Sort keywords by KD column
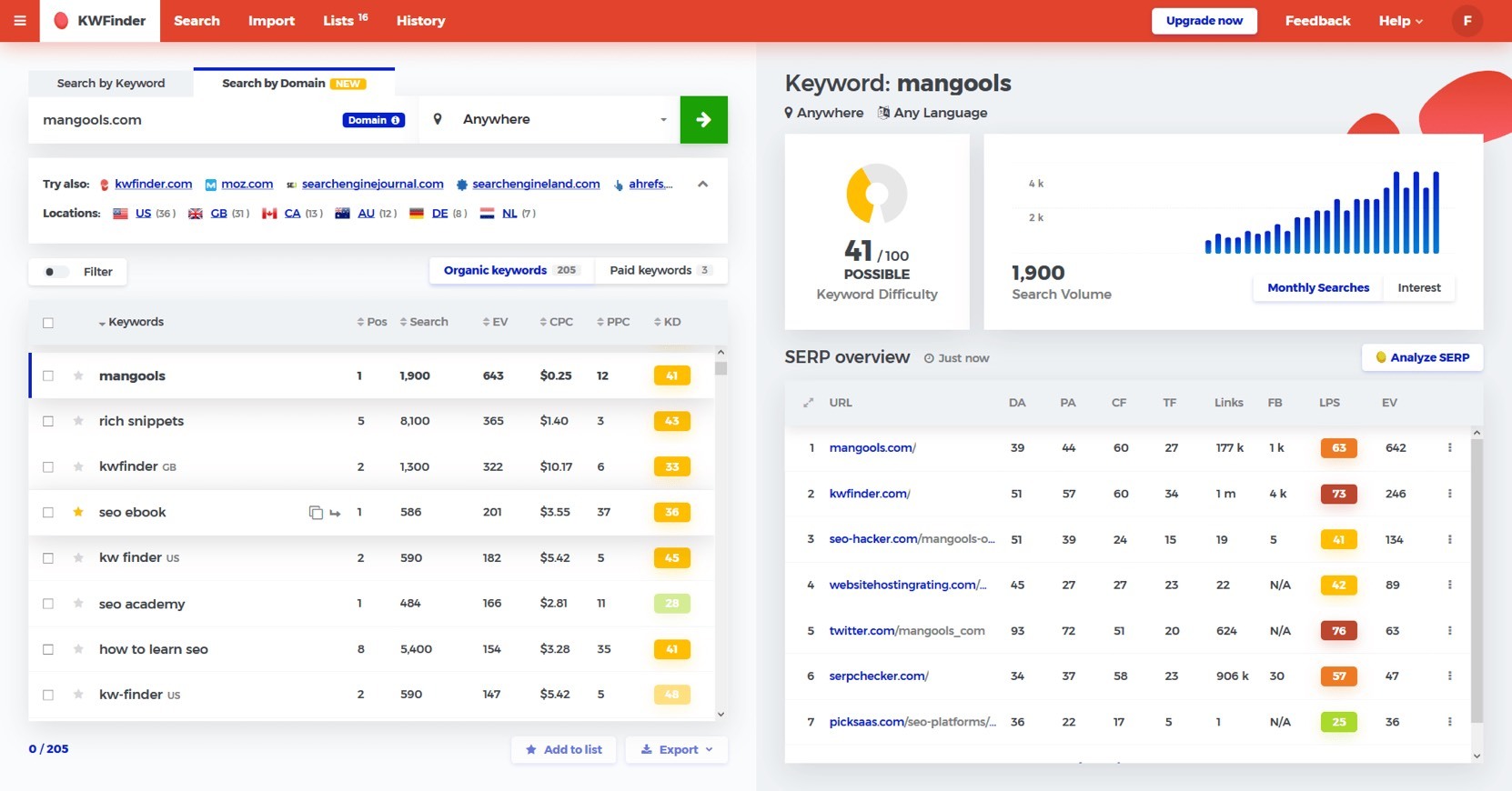Screen dimensions: 1512x791 click(x=667, y=322)
